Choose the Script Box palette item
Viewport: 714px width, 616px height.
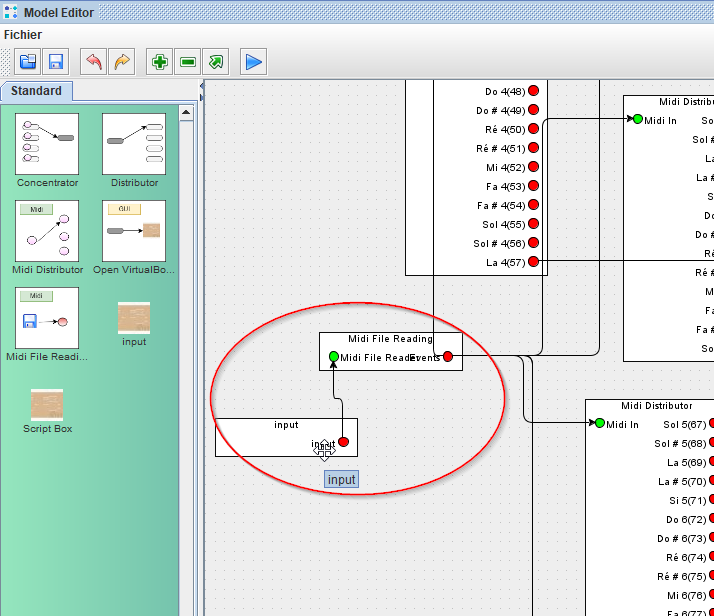click(x=47, y=406)
